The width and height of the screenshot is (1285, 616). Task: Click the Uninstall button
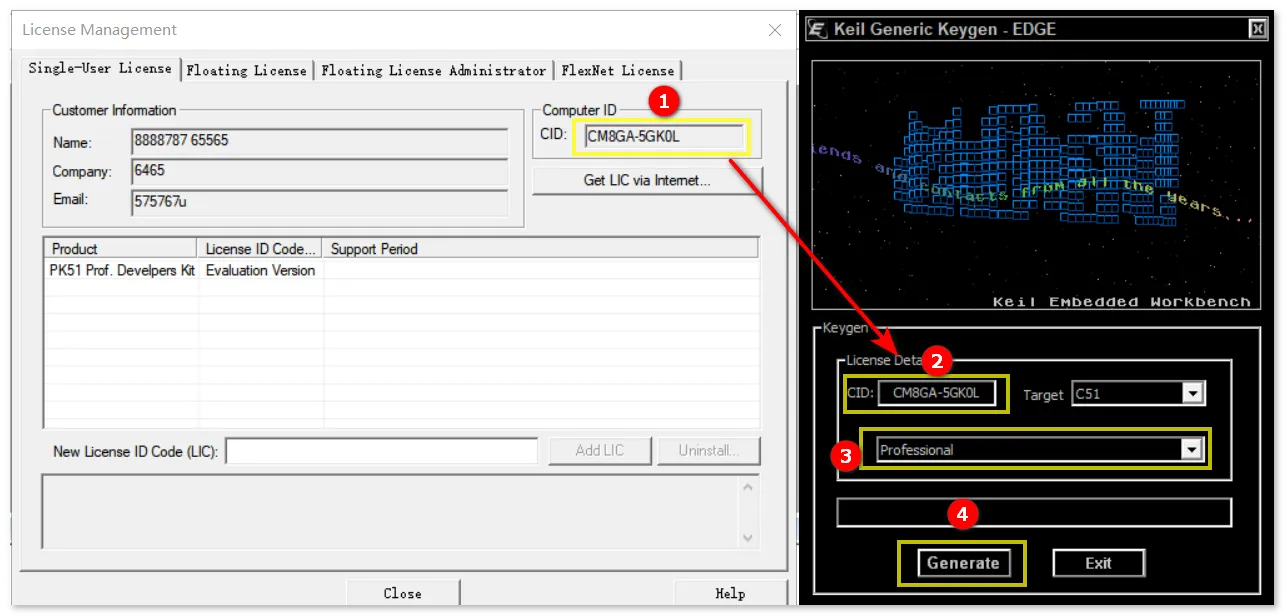[x=708, y=451]
